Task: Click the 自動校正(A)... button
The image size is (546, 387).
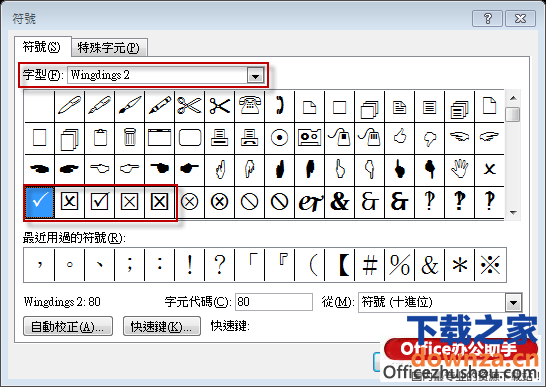Action: pos(68,326)
